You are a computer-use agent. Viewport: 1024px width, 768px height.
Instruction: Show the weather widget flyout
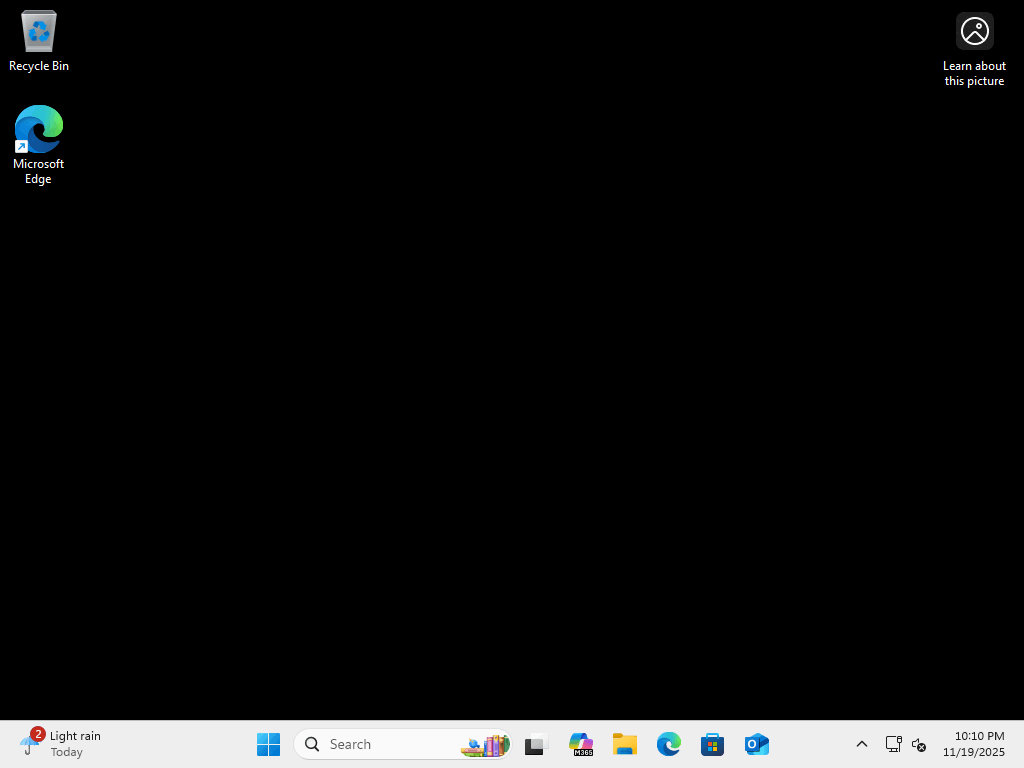click(60, 744)
